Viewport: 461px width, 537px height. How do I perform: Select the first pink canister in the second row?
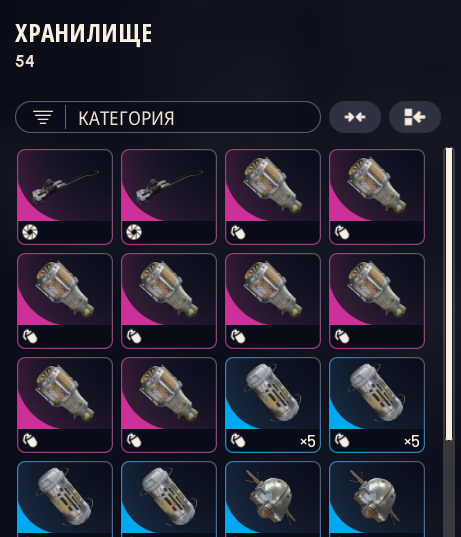(65, 301)
